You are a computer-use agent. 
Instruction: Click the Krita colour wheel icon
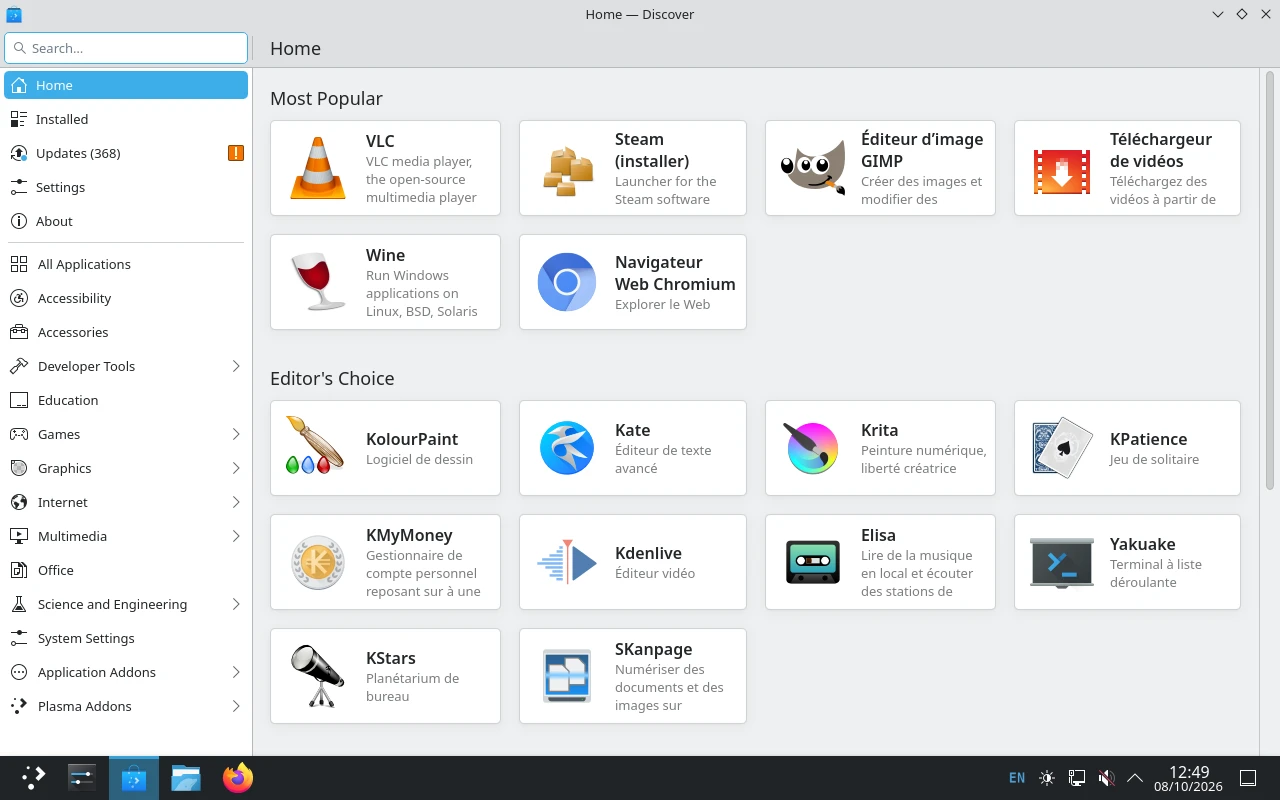point(813,448)
